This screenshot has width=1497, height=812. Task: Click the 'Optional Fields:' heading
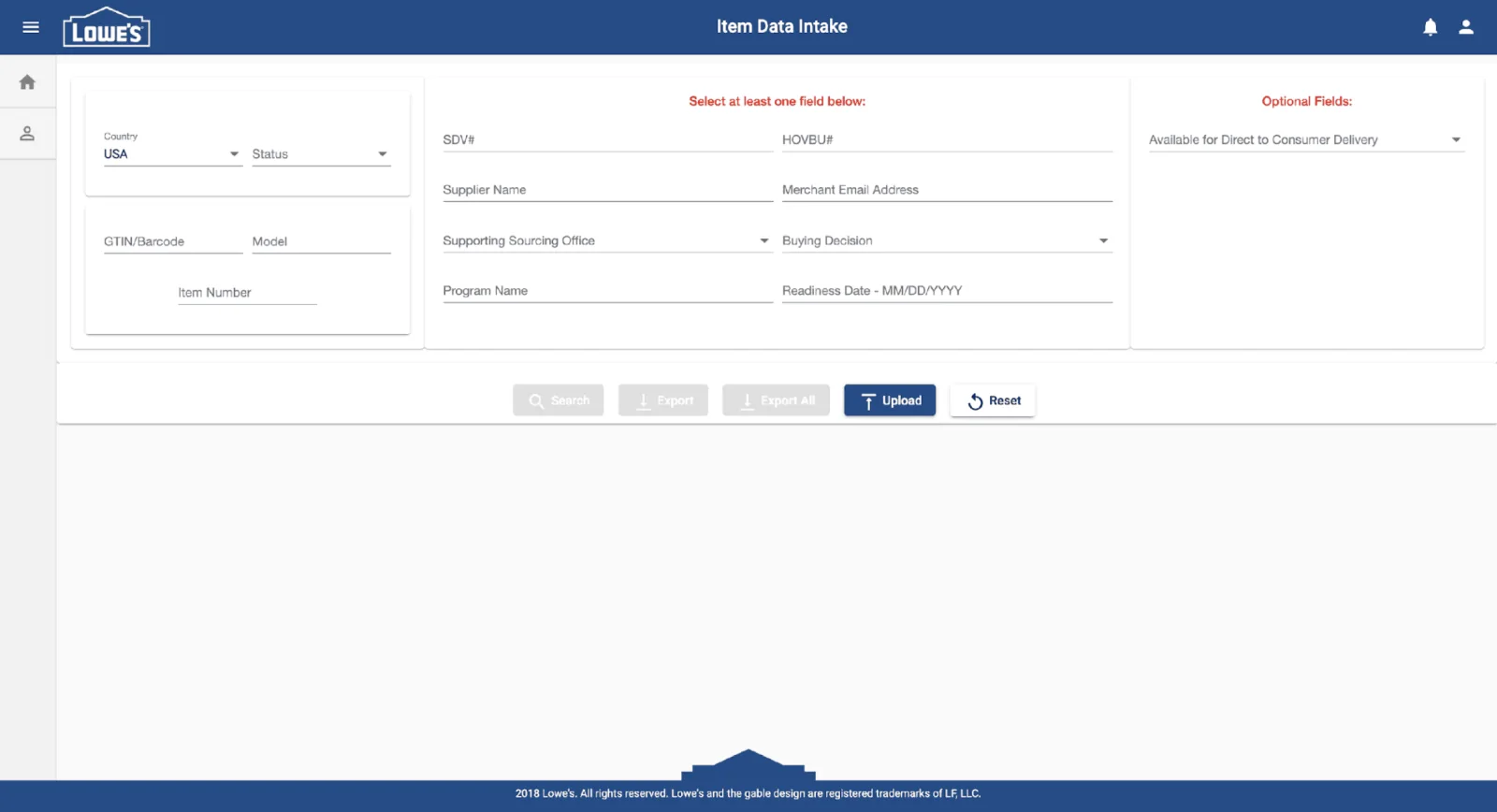click(1306, 101)
